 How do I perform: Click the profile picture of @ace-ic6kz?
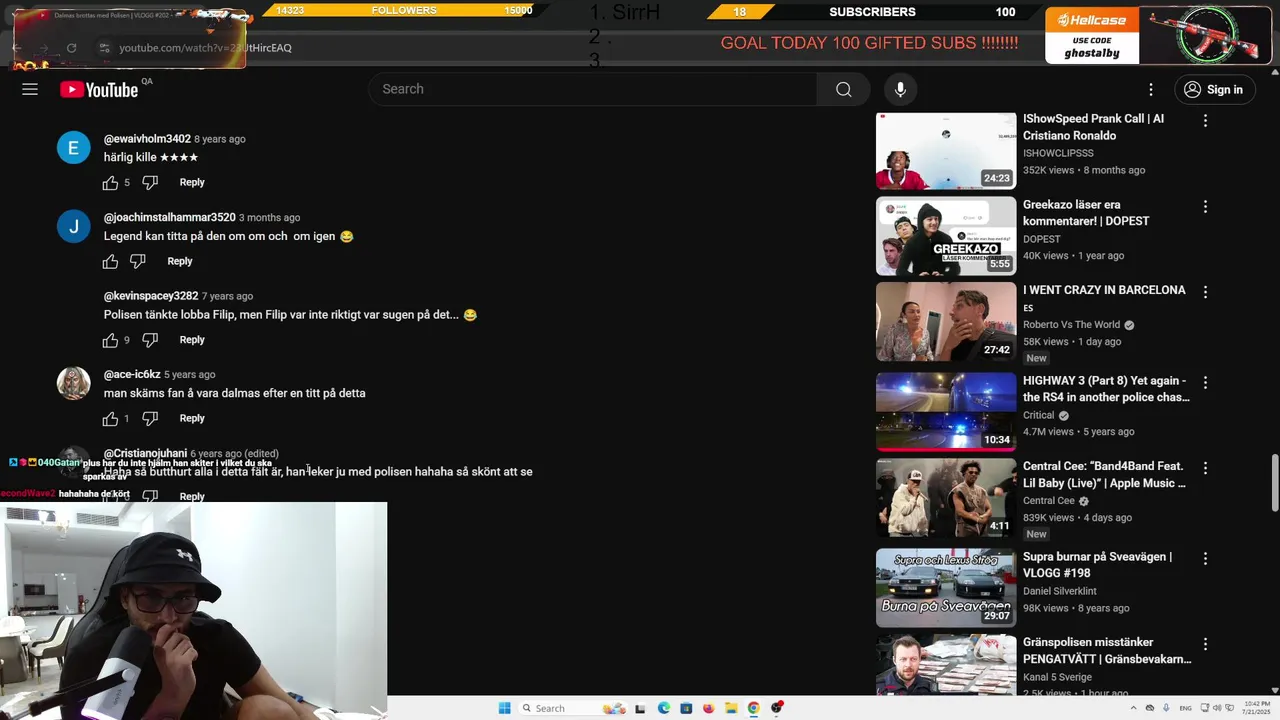[x=73, y=384]
